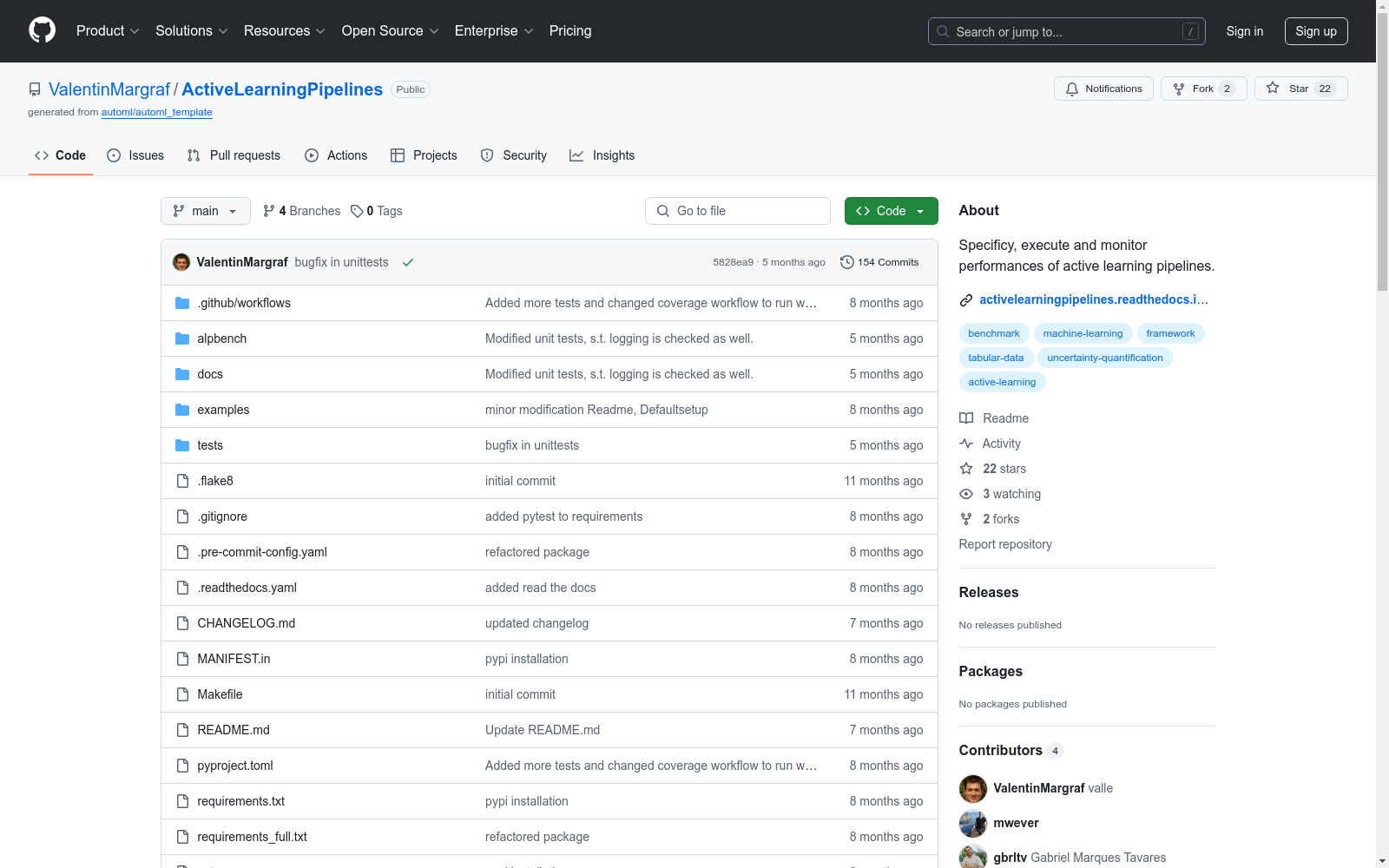Click the .github/workflows folder icon

pos(182,303)
